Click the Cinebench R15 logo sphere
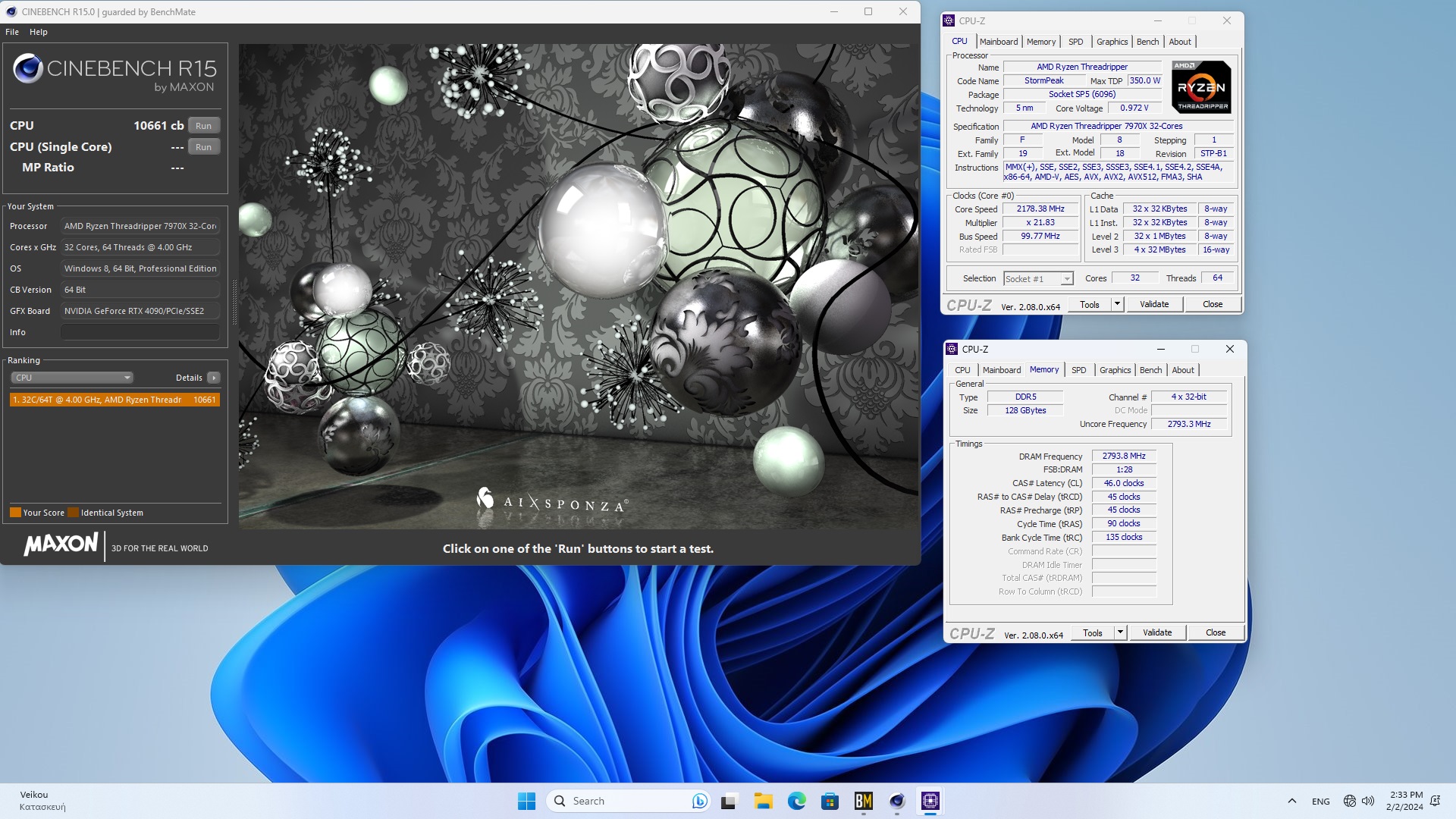The image size is (1456, 819). pyautogui.click(x=28, y=69)
